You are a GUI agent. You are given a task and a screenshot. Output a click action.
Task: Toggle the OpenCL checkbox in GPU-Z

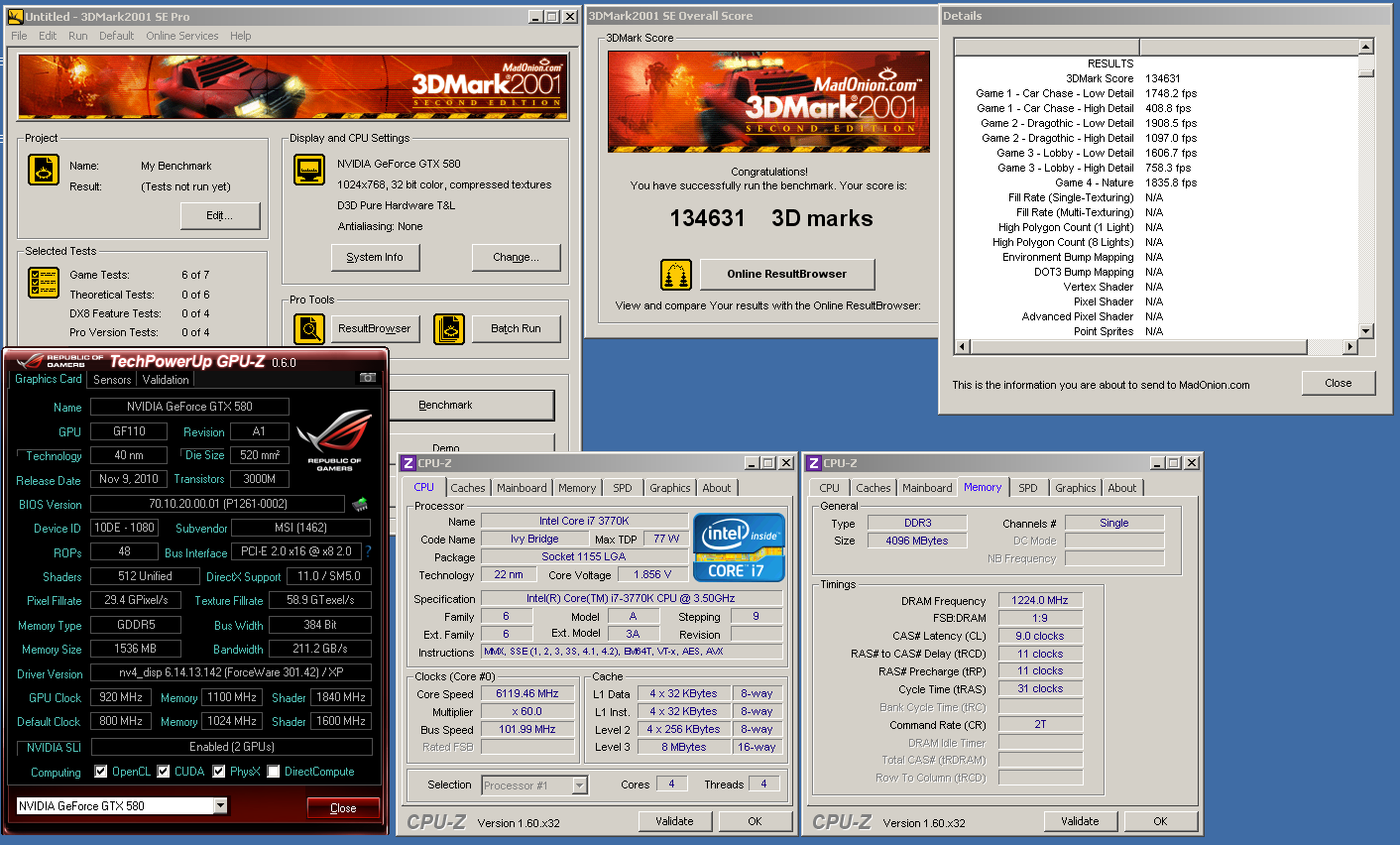click(100, 771)
